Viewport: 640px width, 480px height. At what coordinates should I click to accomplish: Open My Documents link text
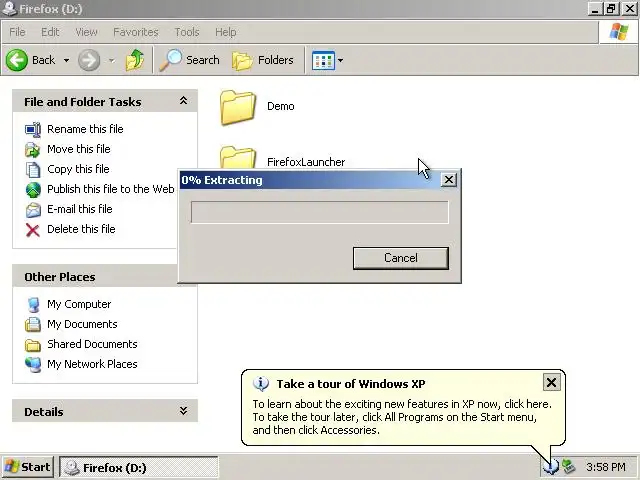point(82,324)
